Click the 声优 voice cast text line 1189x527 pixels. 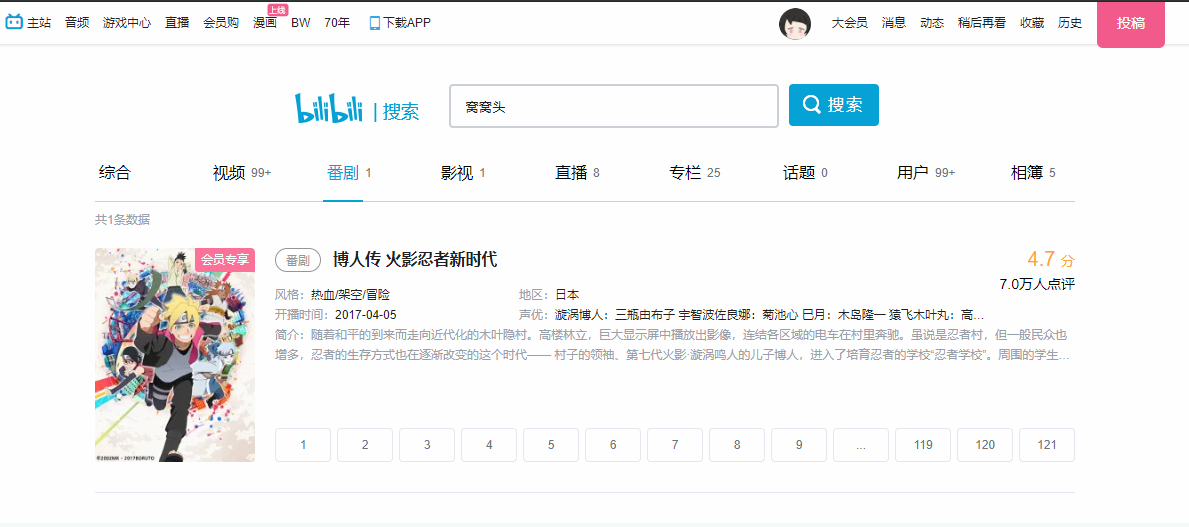coord(751,315)
